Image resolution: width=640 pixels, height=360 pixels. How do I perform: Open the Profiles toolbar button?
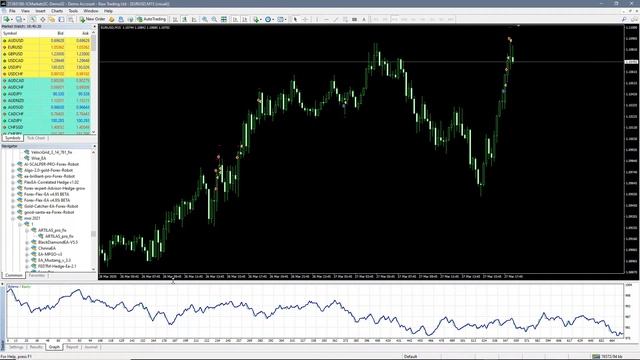tap(19, 19)
